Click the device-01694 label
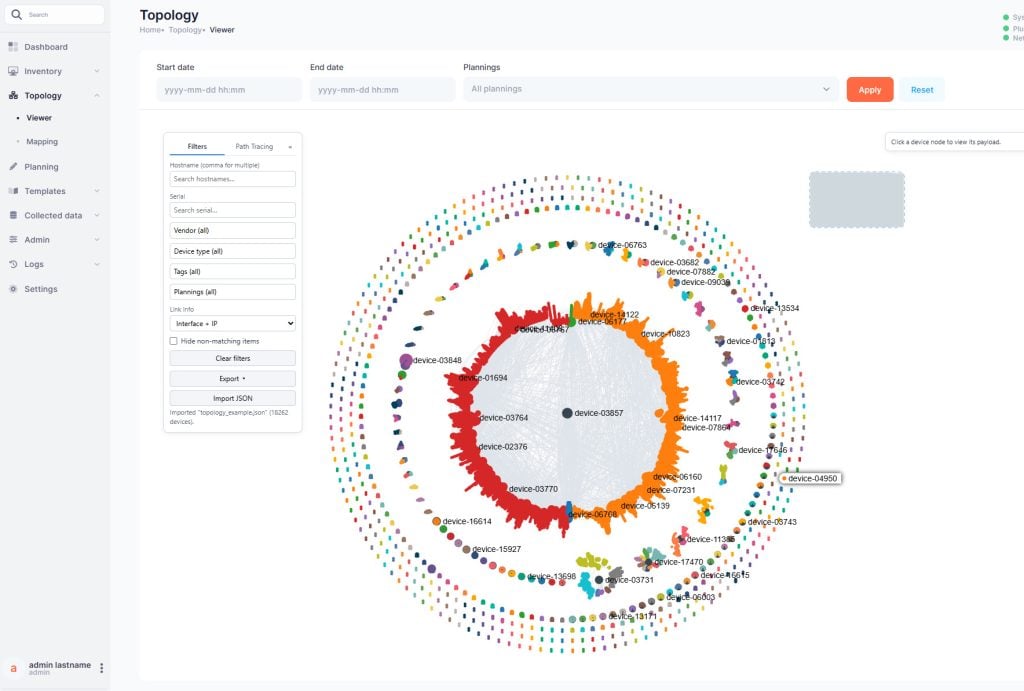Image resolution: width=1024 pixels, height=691 pixels. [x=483, y=378]
